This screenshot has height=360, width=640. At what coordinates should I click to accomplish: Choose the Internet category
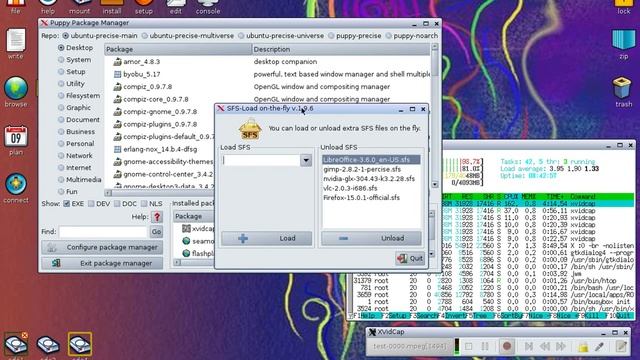point(75,168)
